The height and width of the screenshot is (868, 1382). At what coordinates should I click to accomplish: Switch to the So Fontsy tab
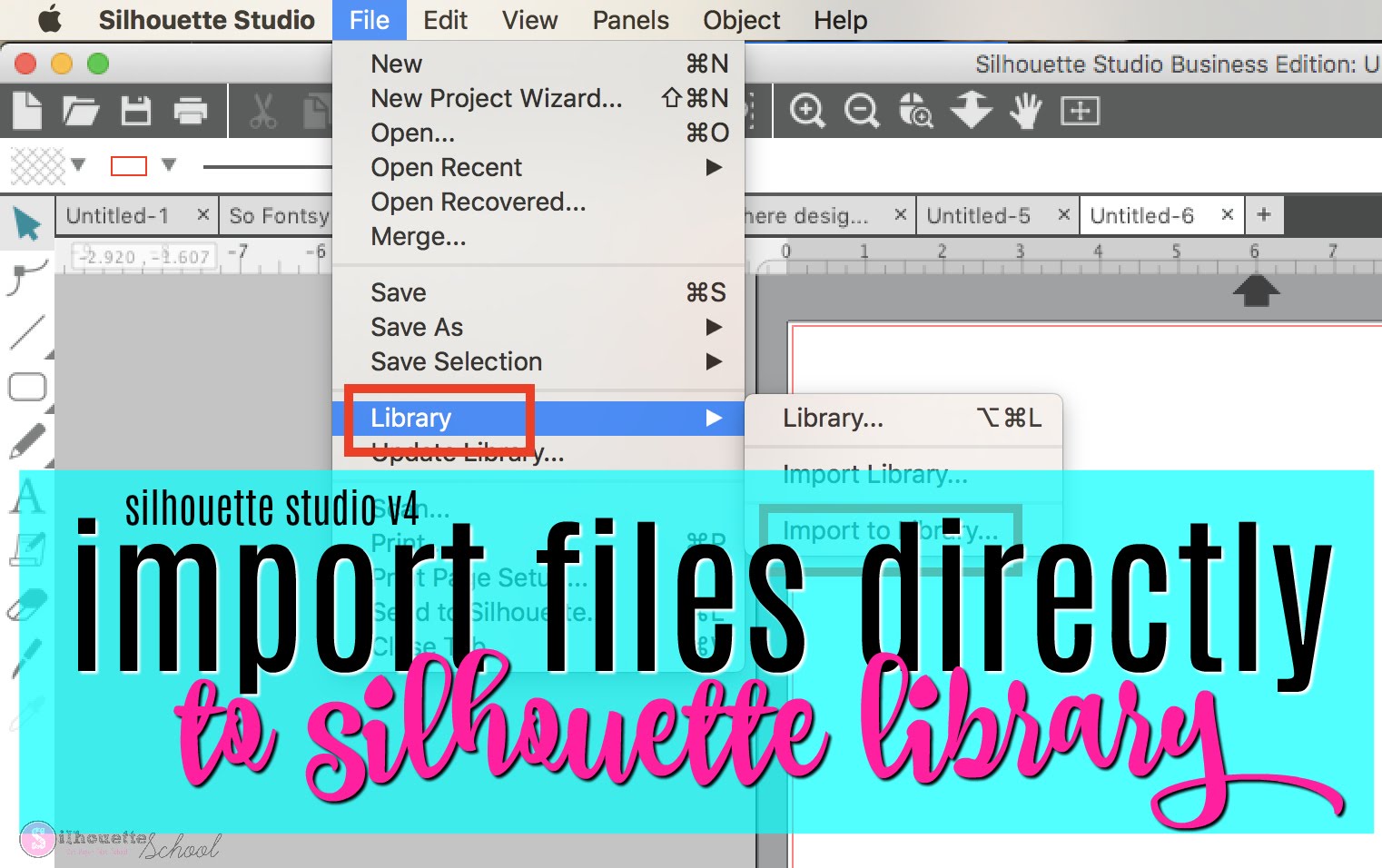tap(278, 215)
